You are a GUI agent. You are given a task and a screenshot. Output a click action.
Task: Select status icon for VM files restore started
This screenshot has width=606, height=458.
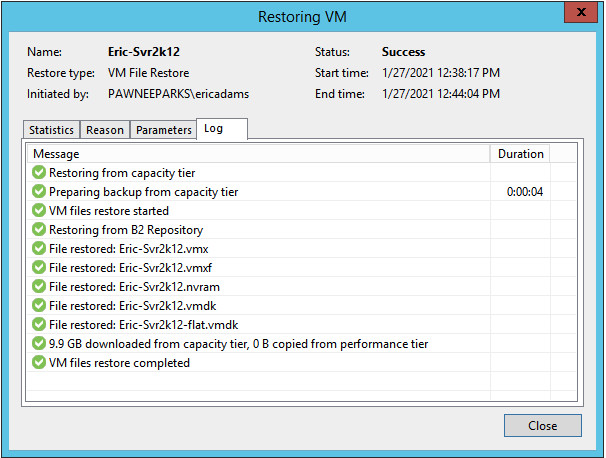[39, 210]
